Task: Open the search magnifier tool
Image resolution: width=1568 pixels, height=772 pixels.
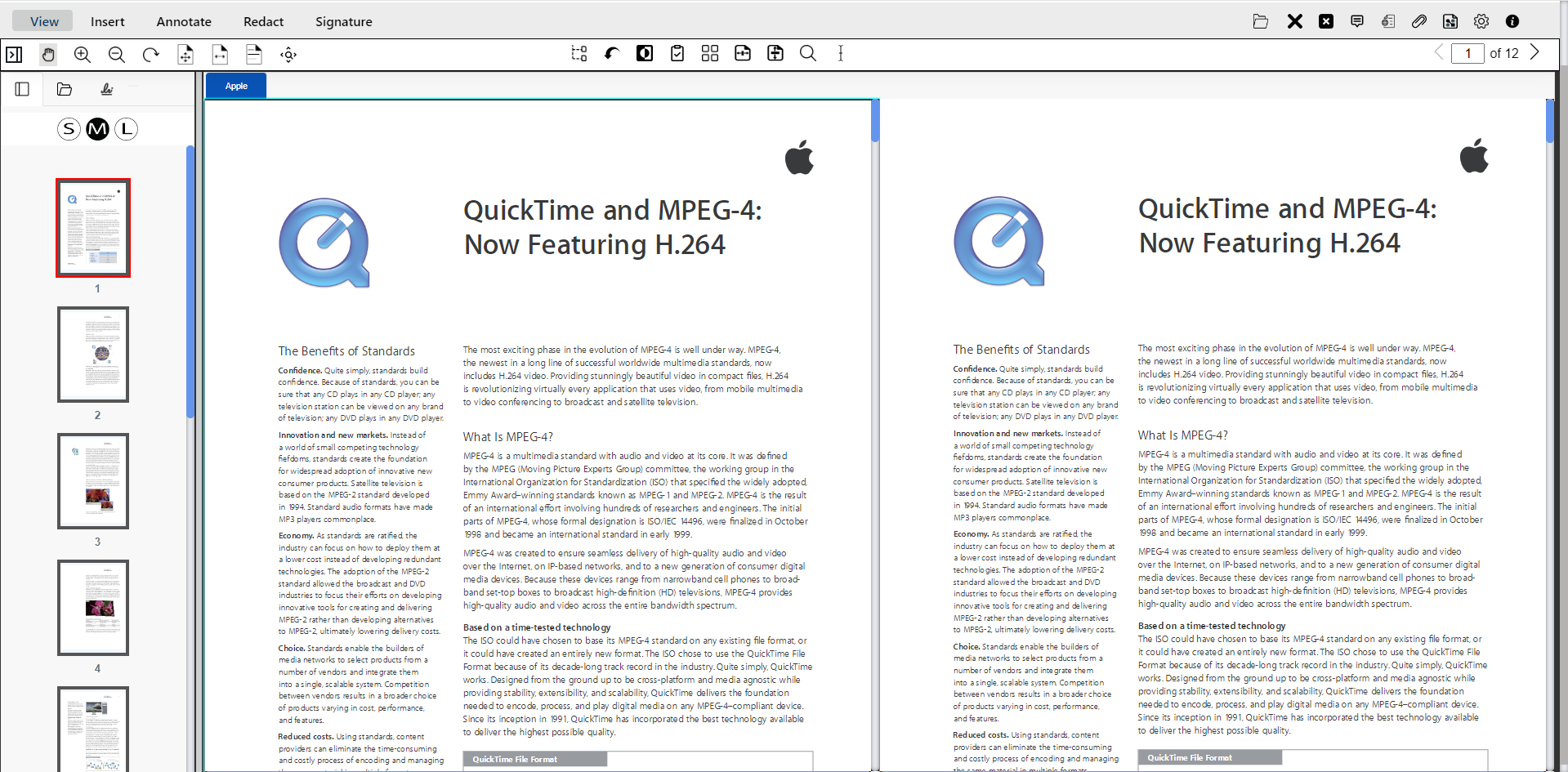Action: [808, 54]
